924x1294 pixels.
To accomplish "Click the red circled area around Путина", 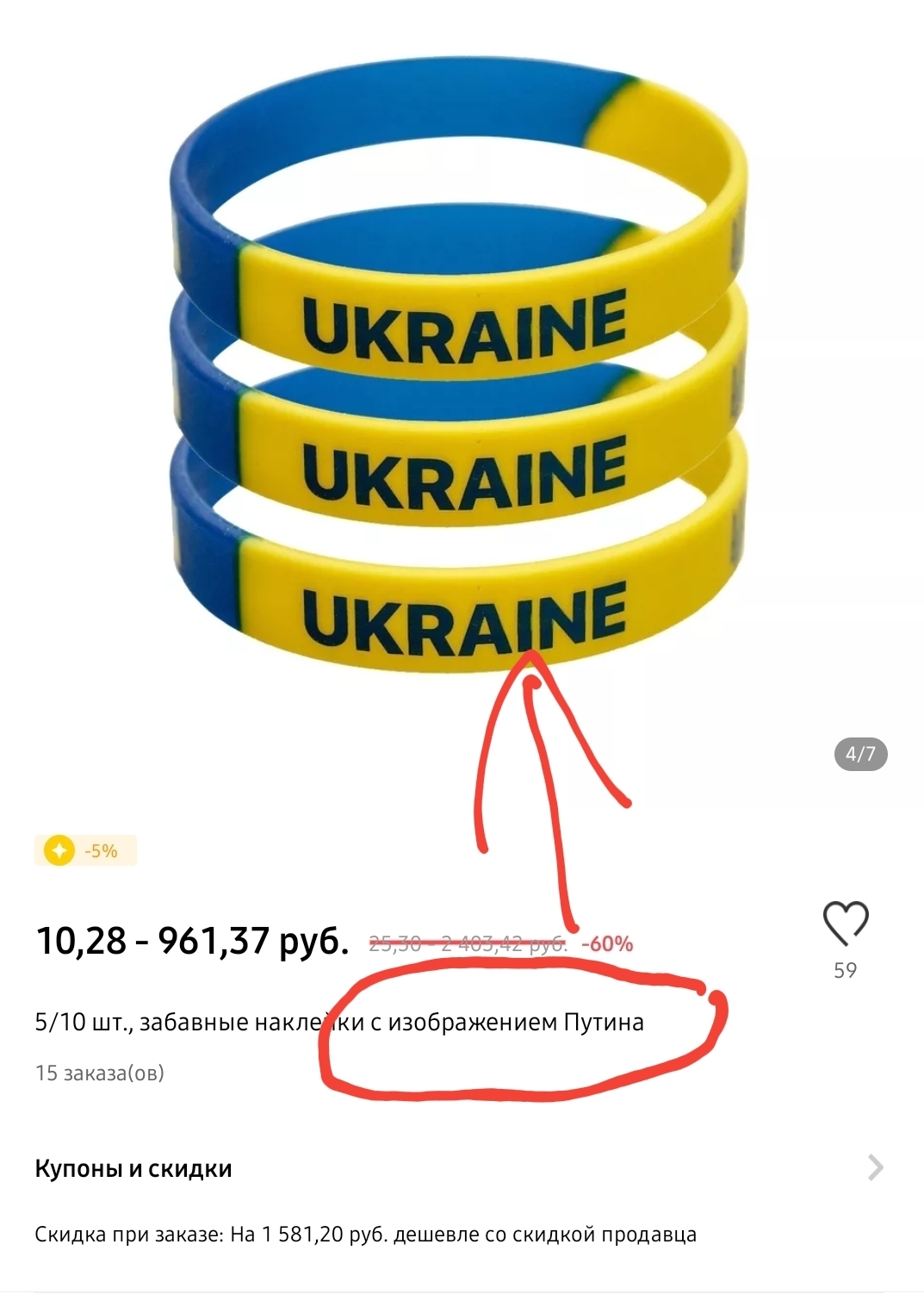I will pos(524,1034).
